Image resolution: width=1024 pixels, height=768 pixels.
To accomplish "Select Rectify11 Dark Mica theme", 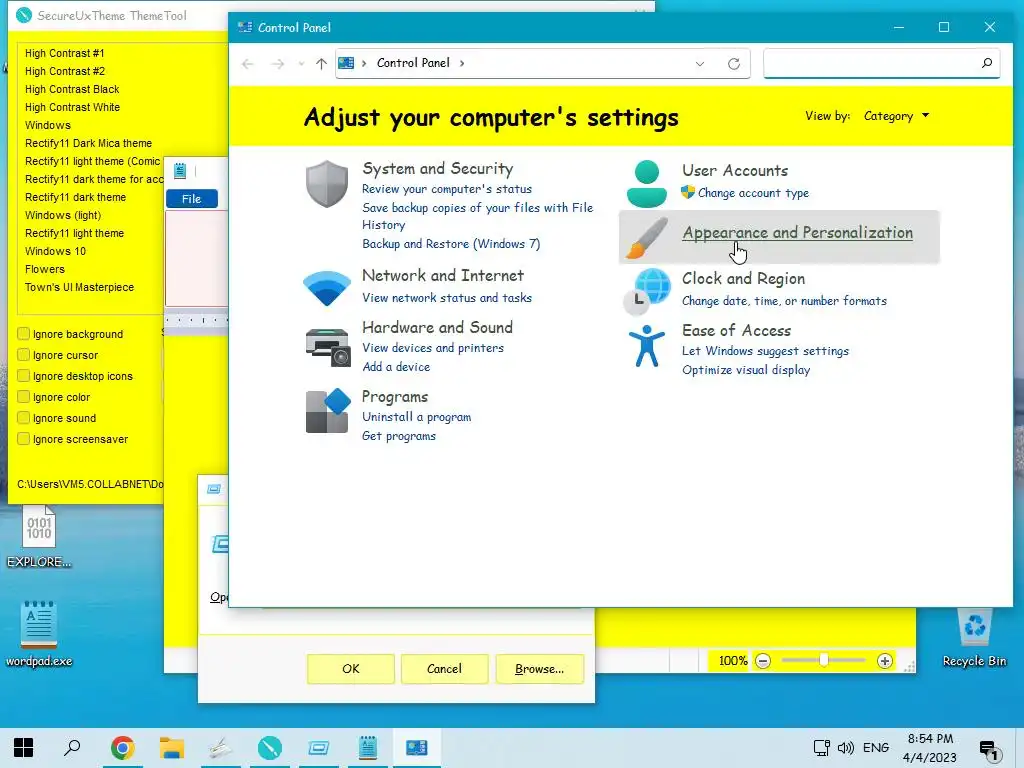I will click(88, 143).
